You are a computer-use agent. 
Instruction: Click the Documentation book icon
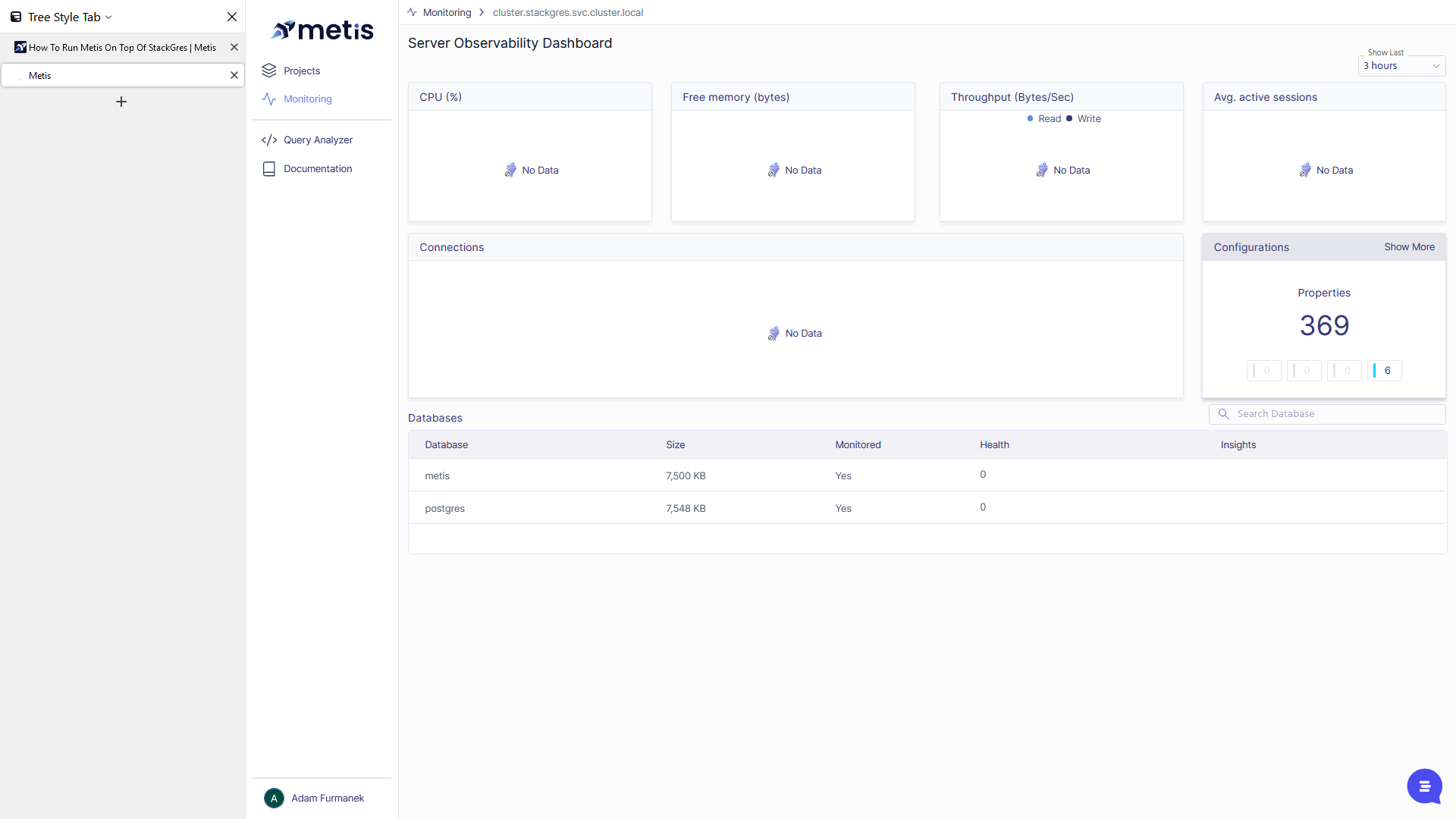click(269, 169)
